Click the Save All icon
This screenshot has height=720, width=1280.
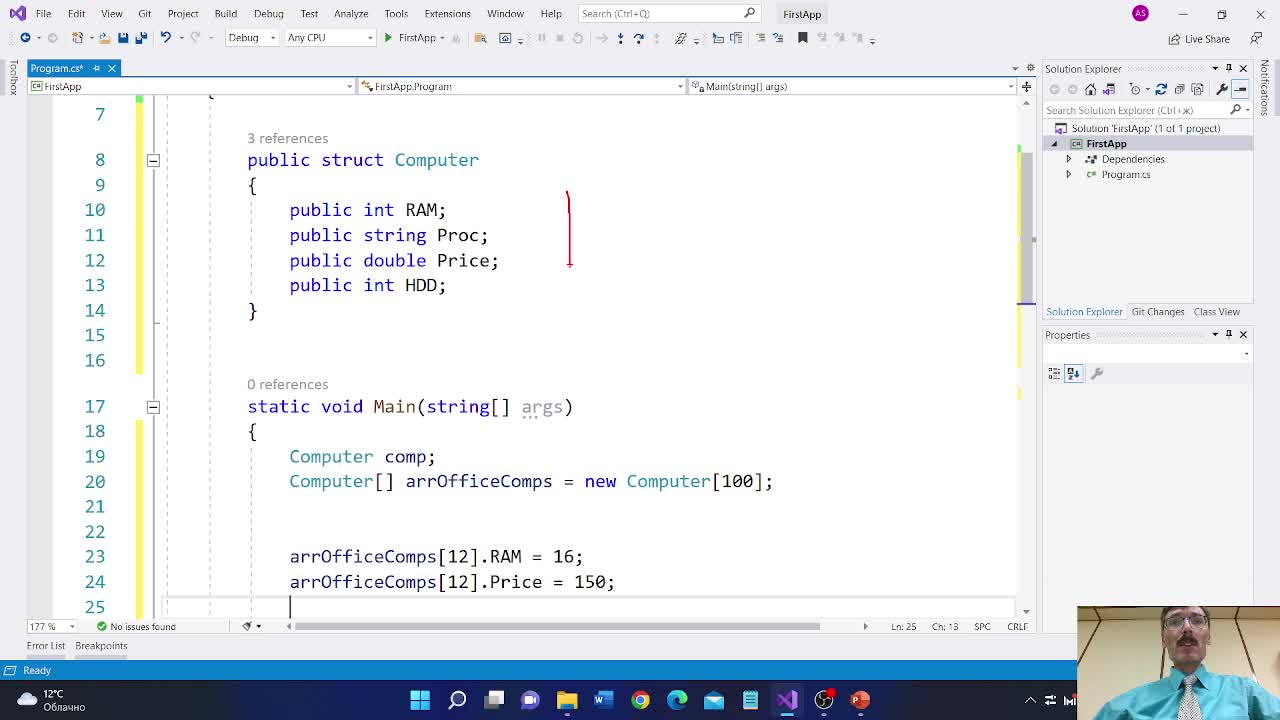141,38
